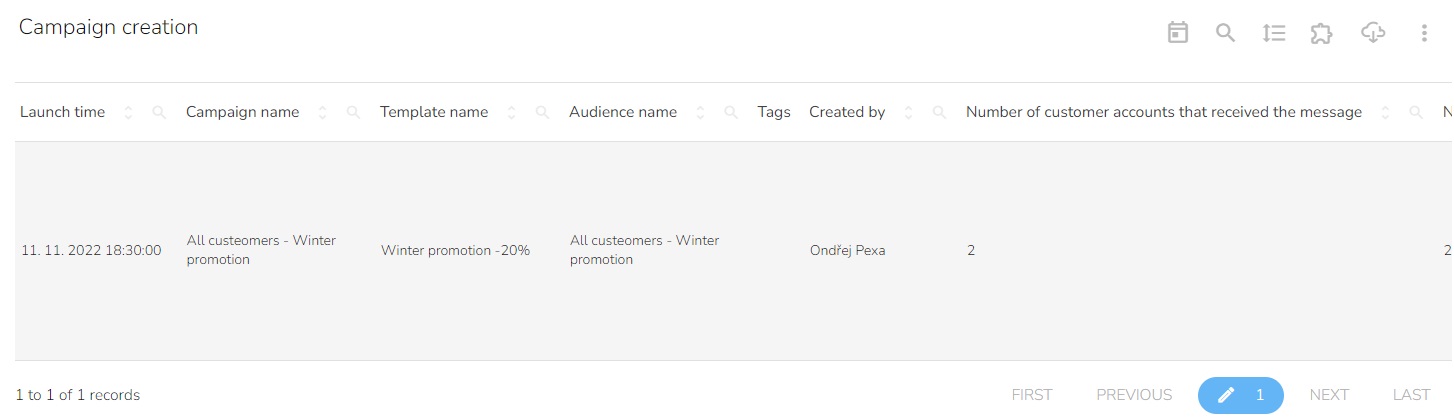Click the NEXT page button
The image size is (1454, 420).
[x=1329, y=395]
